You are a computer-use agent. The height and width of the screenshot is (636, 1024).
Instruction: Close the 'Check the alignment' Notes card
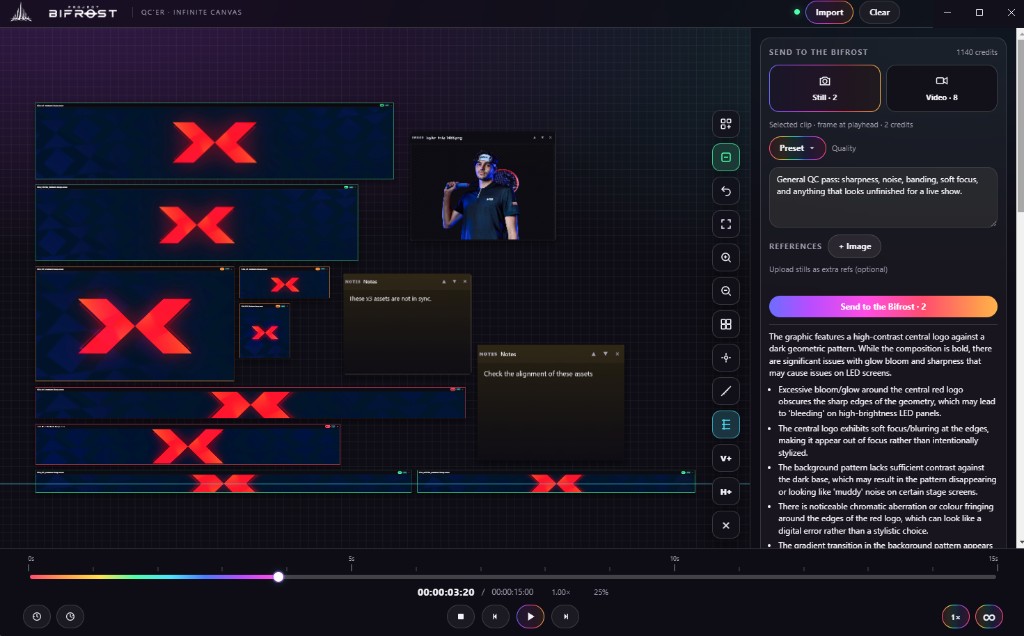617,354
